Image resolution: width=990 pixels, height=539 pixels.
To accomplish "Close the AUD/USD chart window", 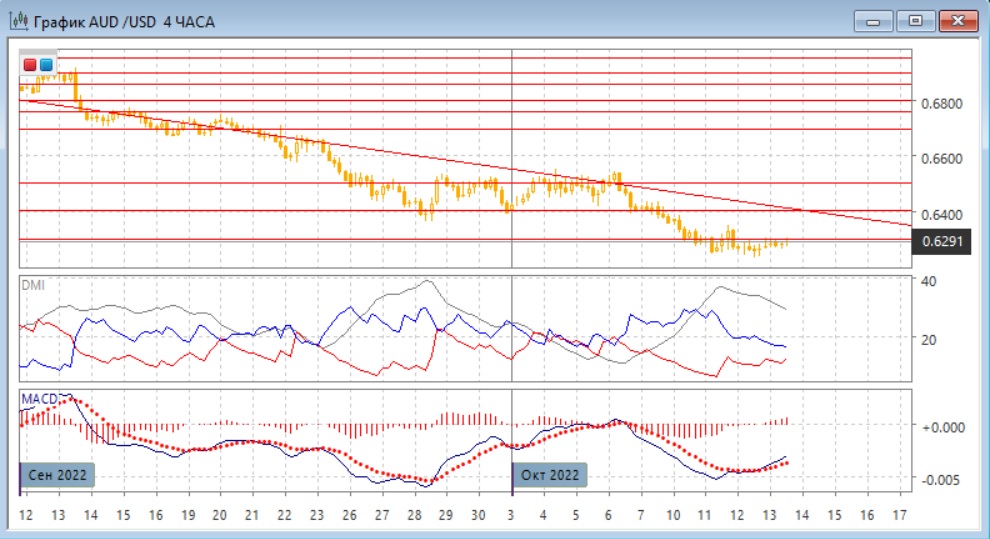I will (x=957, y=20).
